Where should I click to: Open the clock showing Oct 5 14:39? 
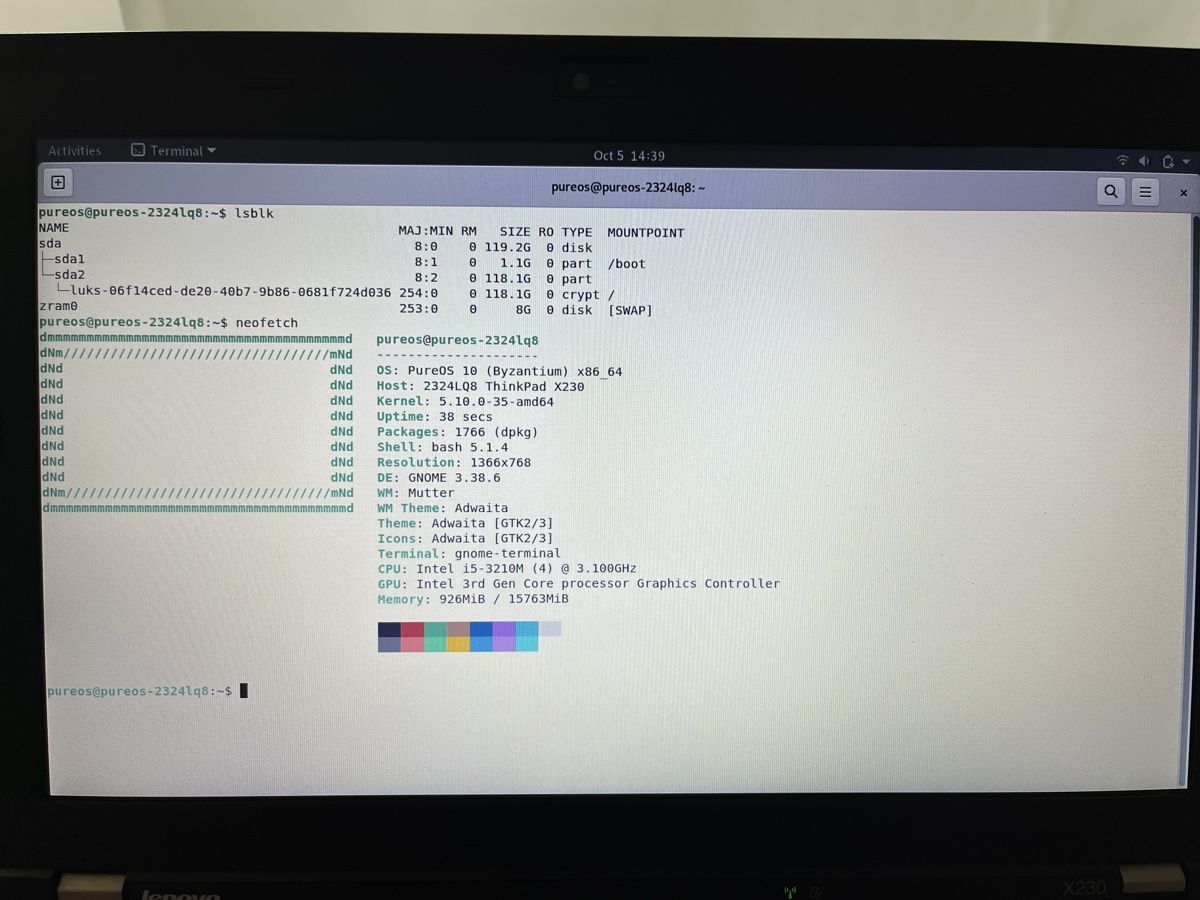coord(629,155)
